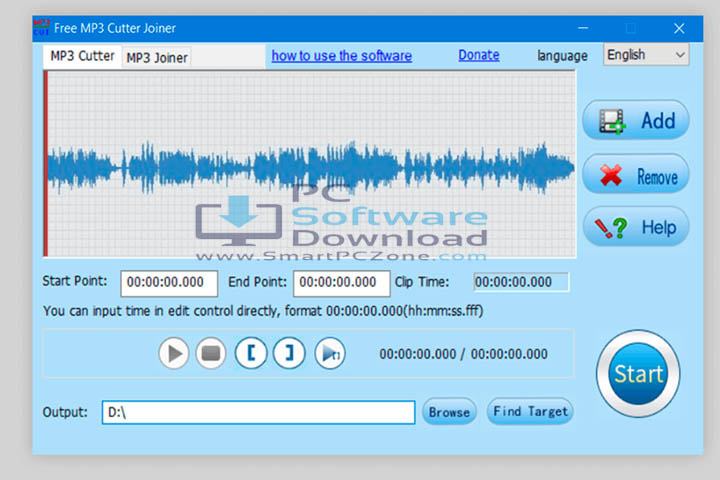
Task: Click the 'Start Point:' label
Action: click(75, 281)
